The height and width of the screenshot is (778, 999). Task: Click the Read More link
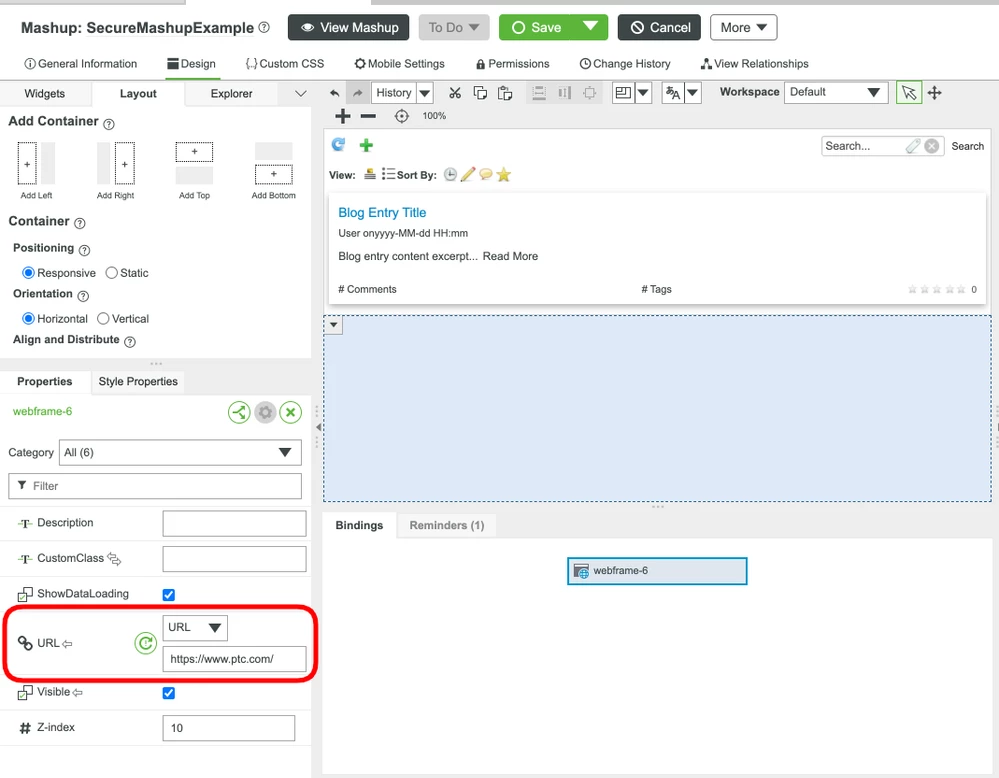click(x=510, y=256)
